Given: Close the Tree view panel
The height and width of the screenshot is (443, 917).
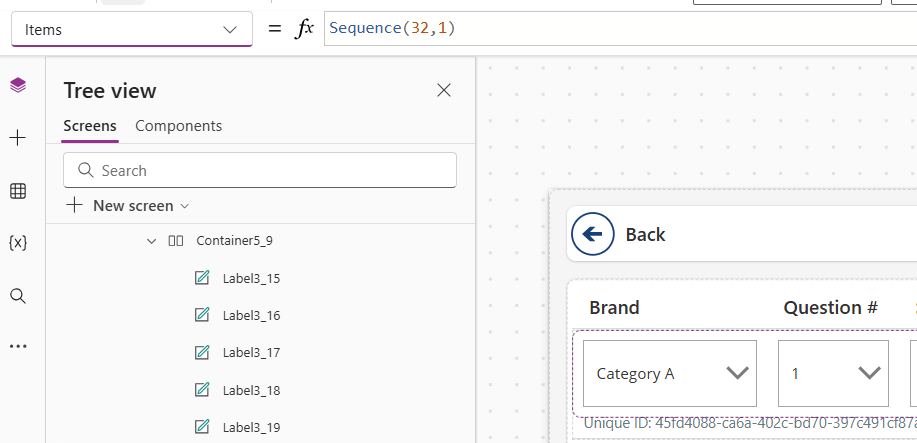Looking at the screenshot, I should tap(444, 91).
